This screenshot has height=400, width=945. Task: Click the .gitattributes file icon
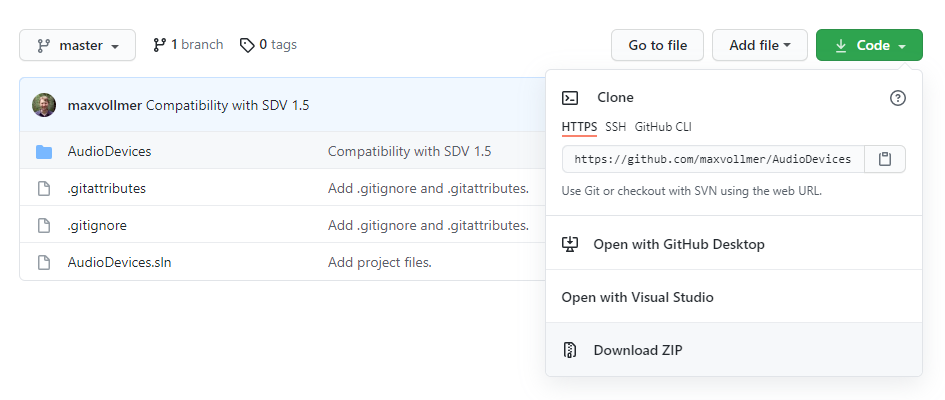pos(44,189)
